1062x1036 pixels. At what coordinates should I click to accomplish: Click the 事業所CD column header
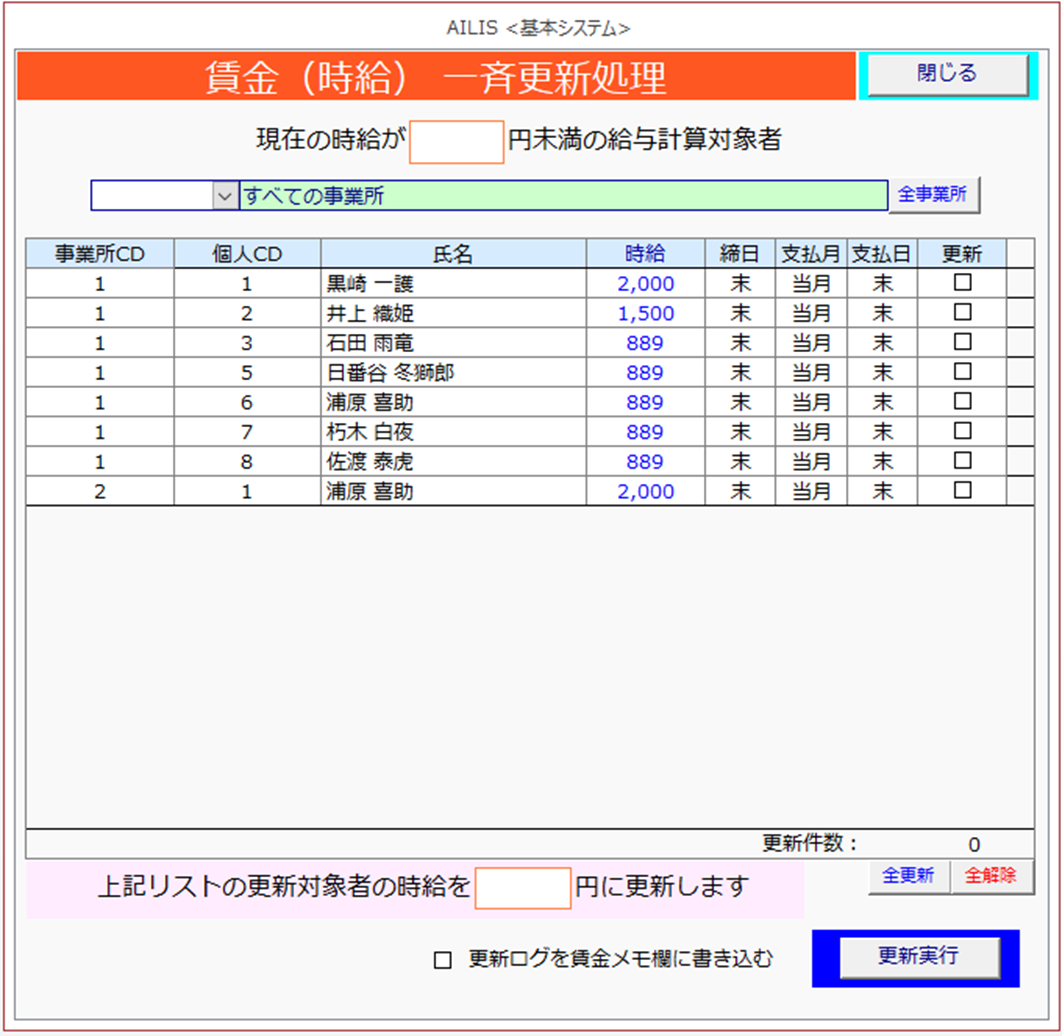[100, 254]
